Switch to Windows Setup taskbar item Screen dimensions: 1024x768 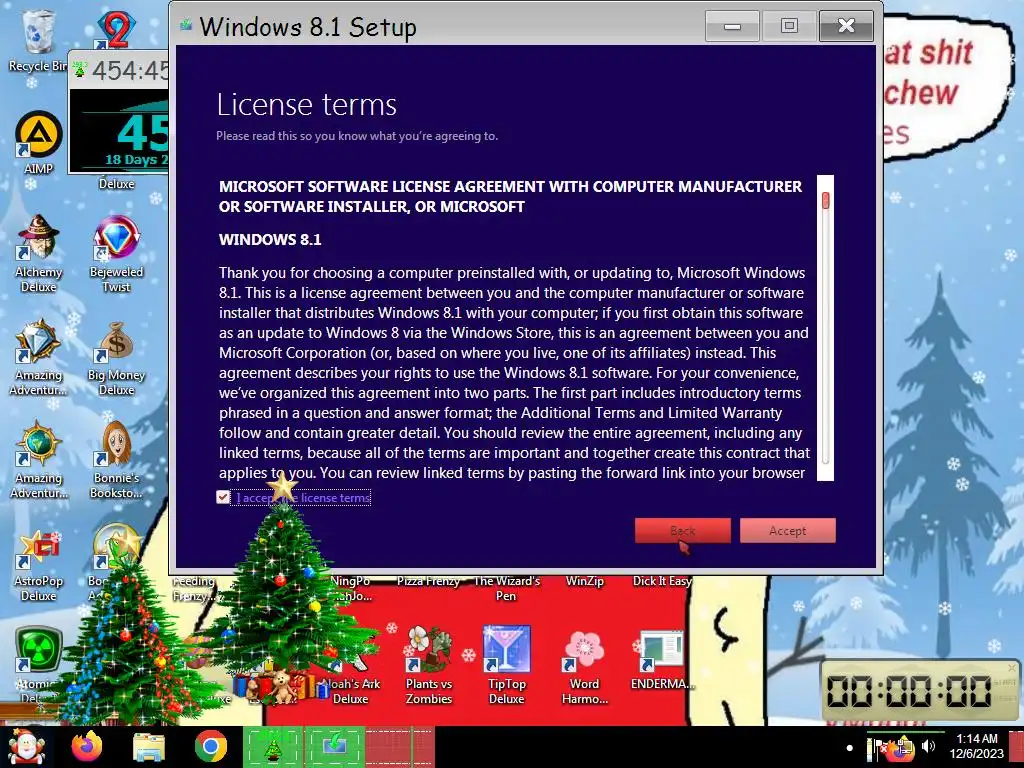click(x=335, y=747)
